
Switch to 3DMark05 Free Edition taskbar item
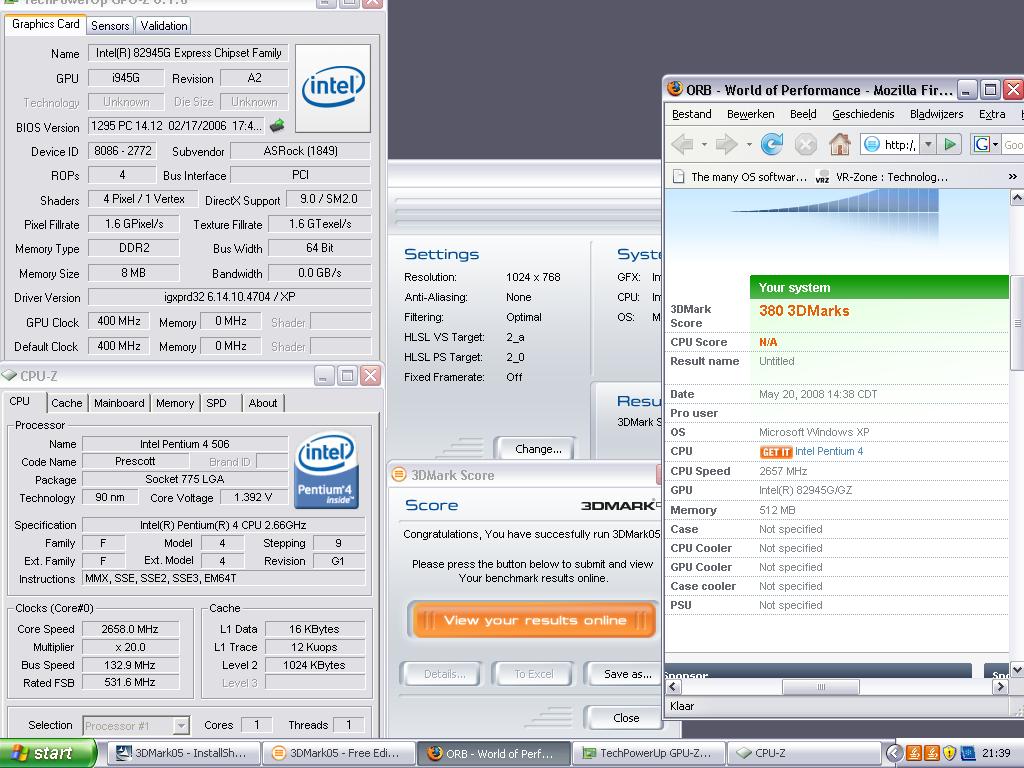338,753
